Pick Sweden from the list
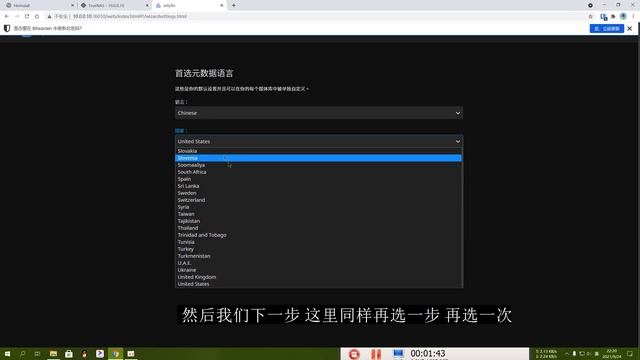Screen dimensions: 640x360 [318, 193]
